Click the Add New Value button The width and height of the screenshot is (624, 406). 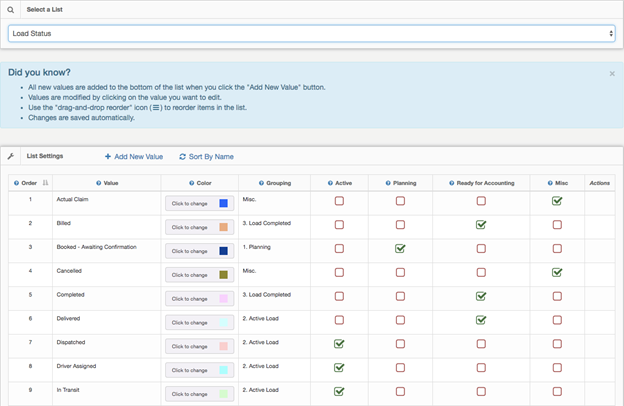click(x=134, y=157)
